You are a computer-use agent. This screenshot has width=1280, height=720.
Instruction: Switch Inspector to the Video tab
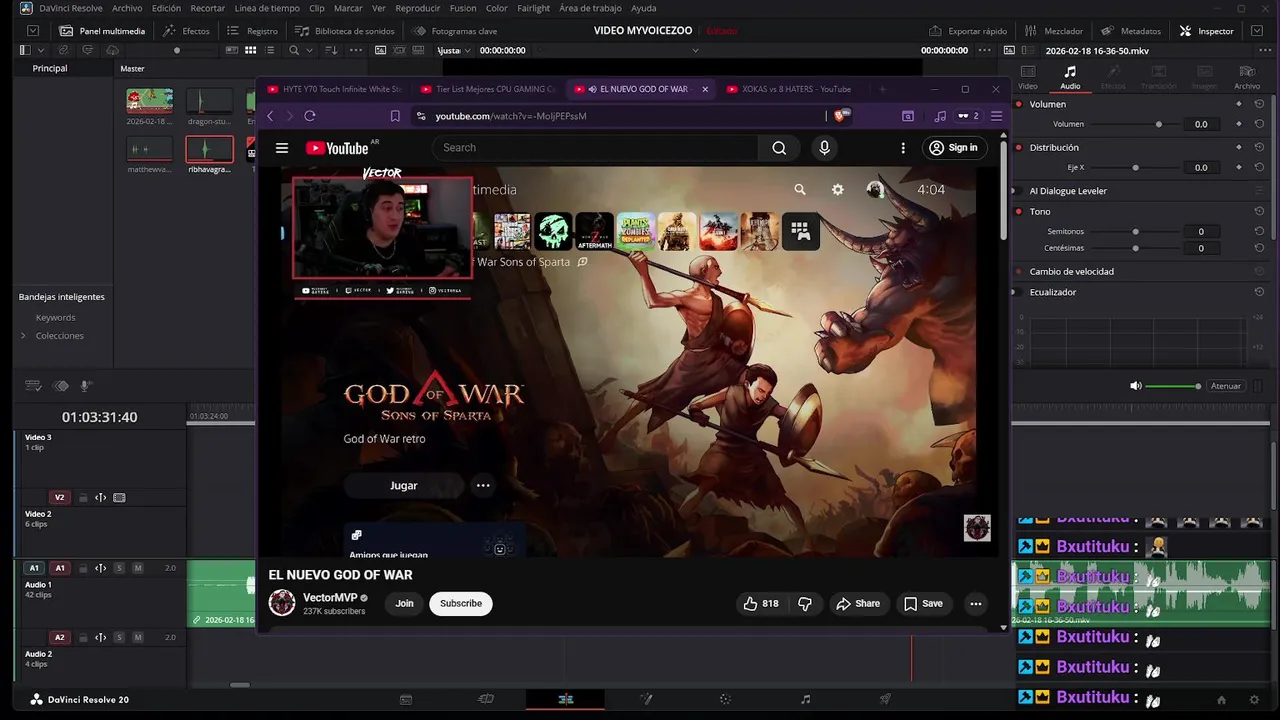(1028, 77)
